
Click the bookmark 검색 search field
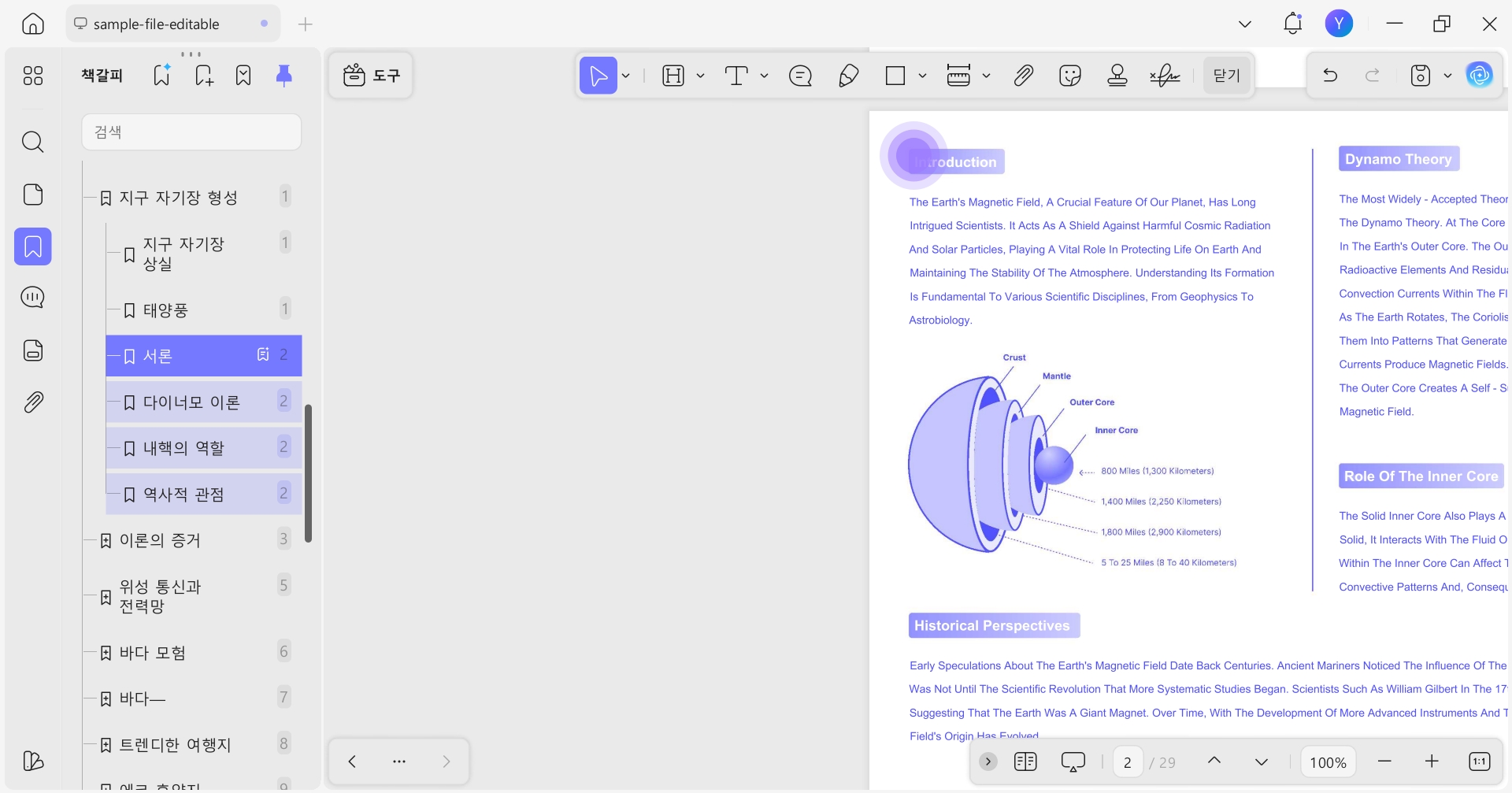click(x=191, y=132)
